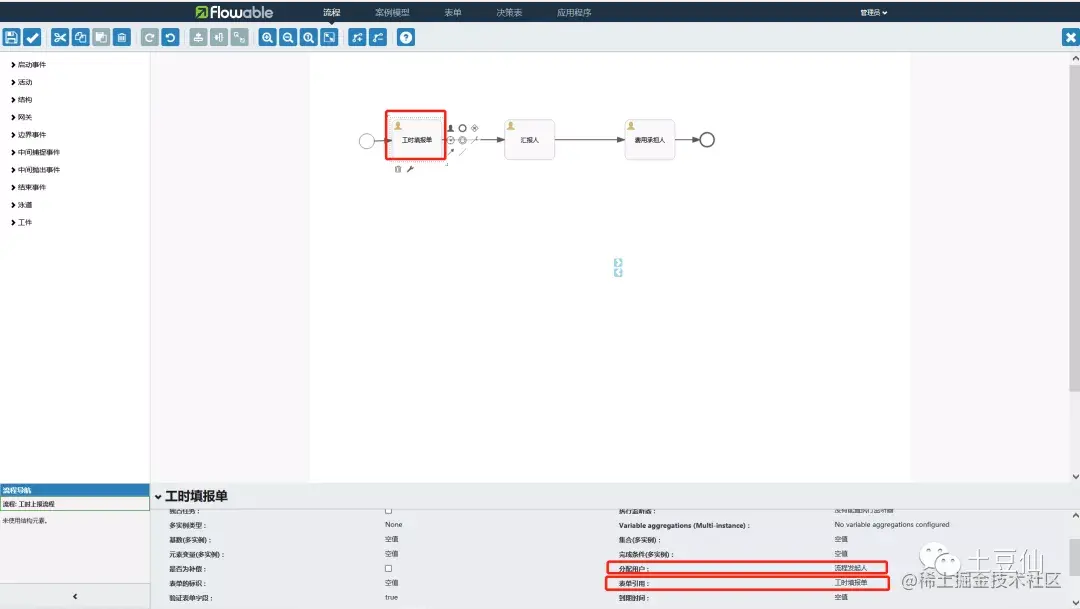Redo the last action in the toolbar
Image resolution: width=1080 pixels, height=609 pixels.
149,37
